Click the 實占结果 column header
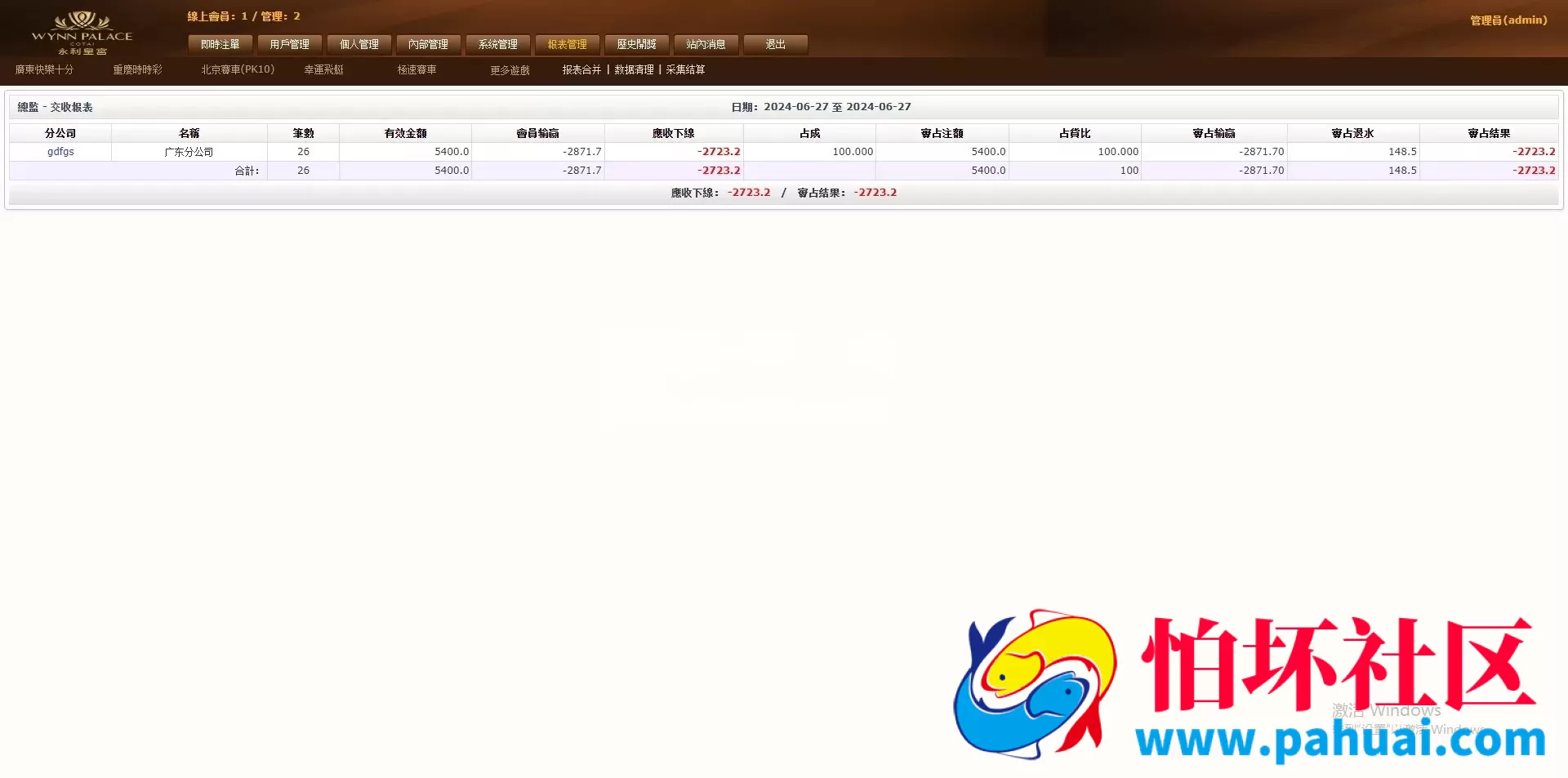Viewport: 1568px width, 778px height. pos(1489,133)
